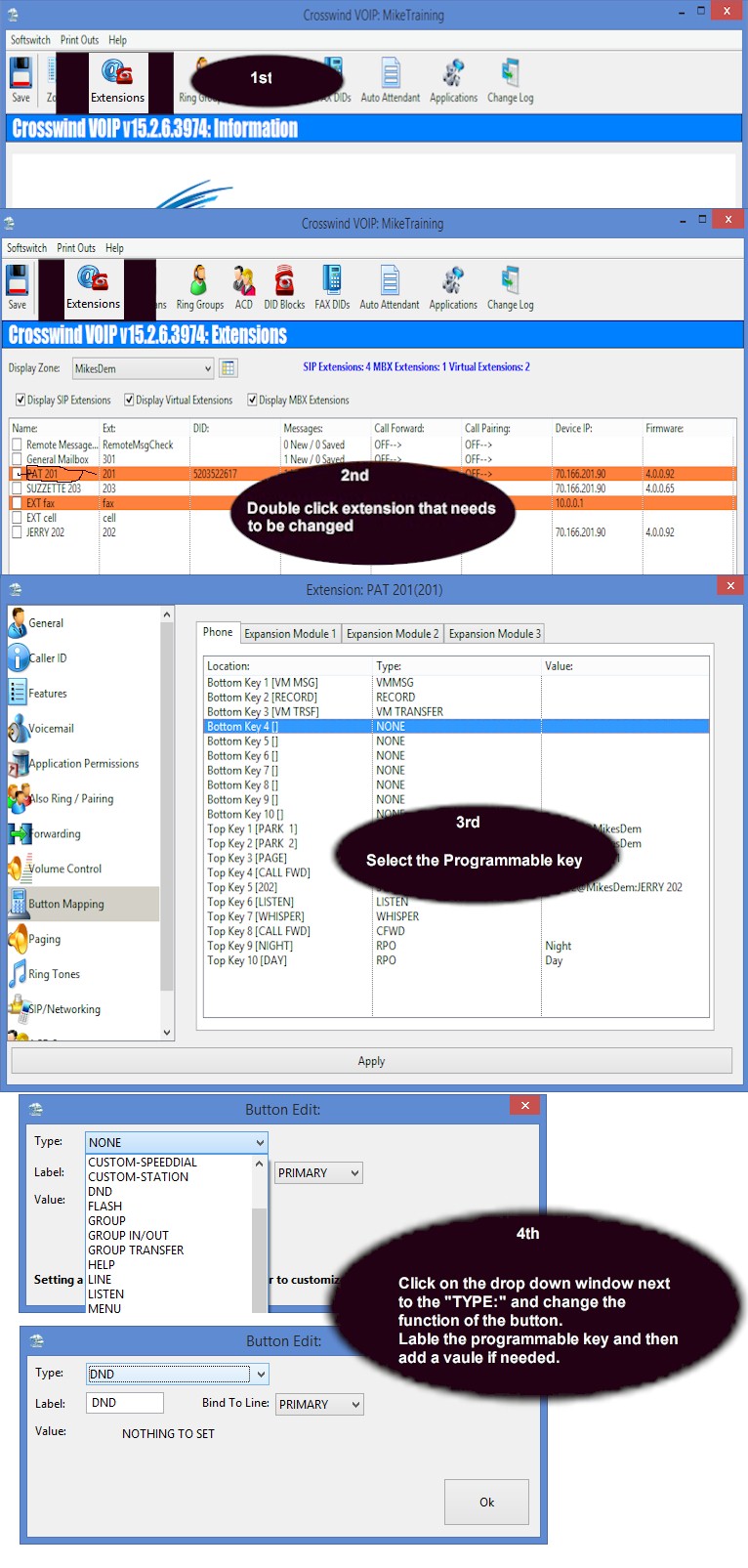Screen dimensions: 748x1568
Task: Open Voicemail settings in the sidebar
Action: pos(50,729)
